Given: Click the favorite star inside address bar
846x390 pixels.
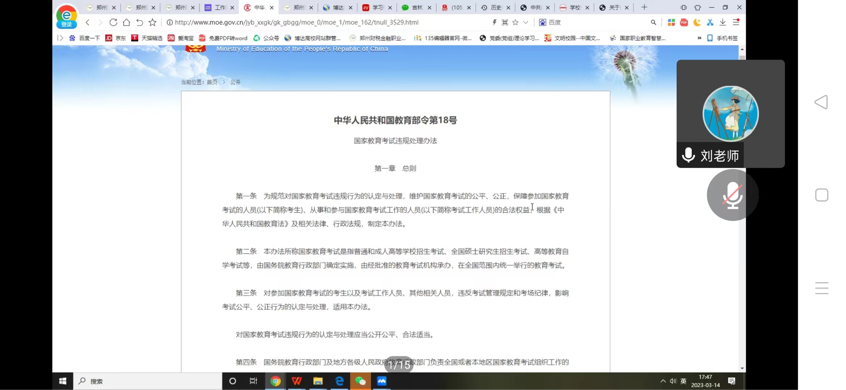Looking at the screenshot, I should click(x=515, y=23).
